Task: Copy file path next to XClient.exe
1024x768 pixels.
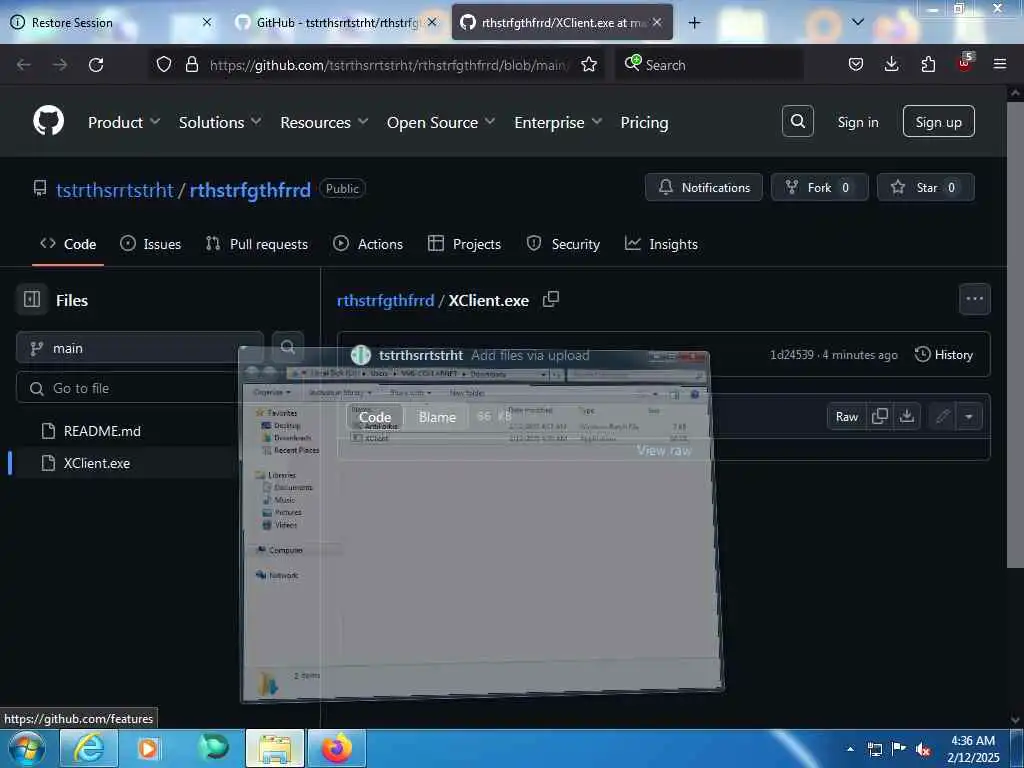Action: 551,299
